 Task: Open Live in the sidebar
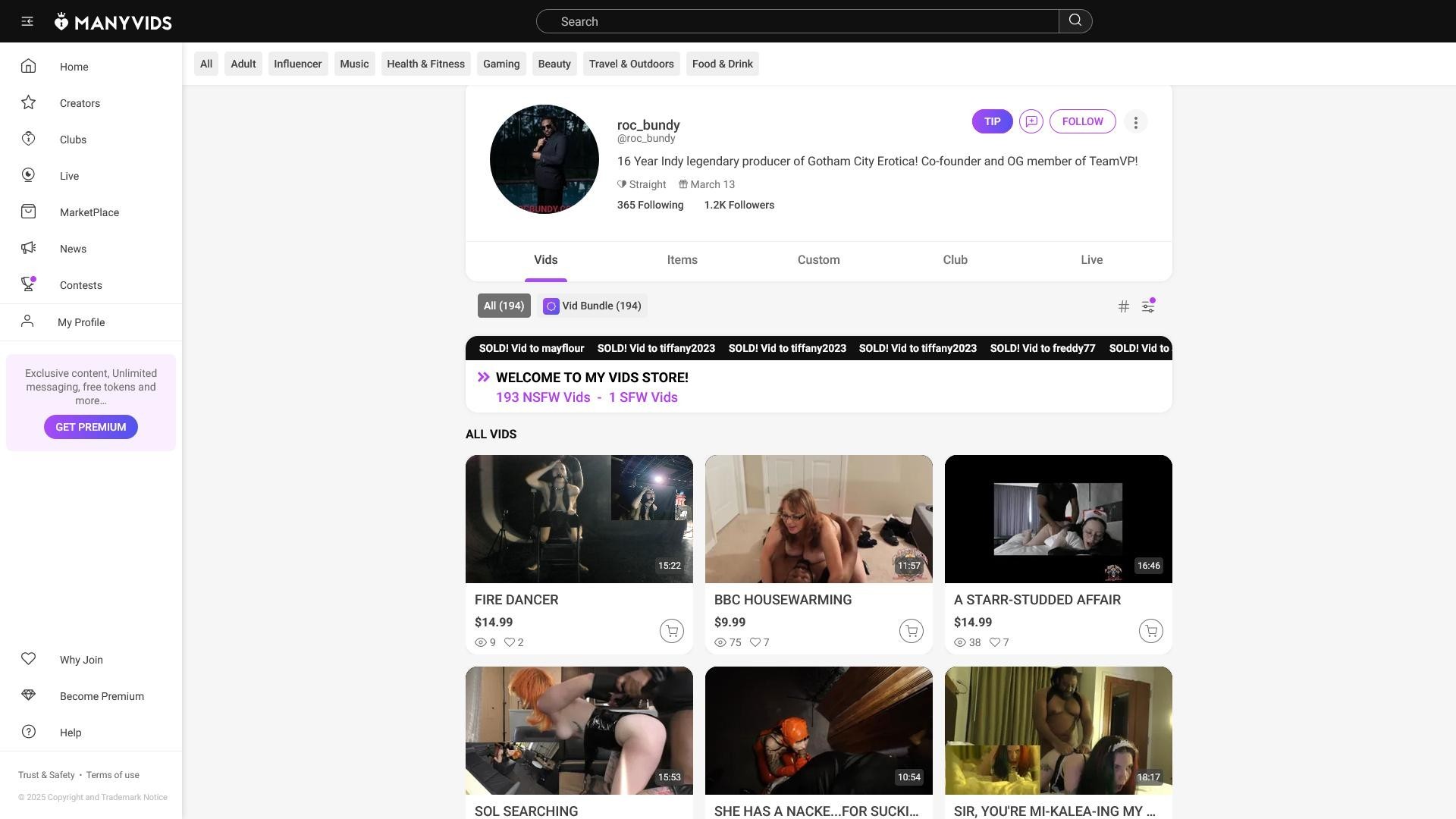(x=69, y=176)
